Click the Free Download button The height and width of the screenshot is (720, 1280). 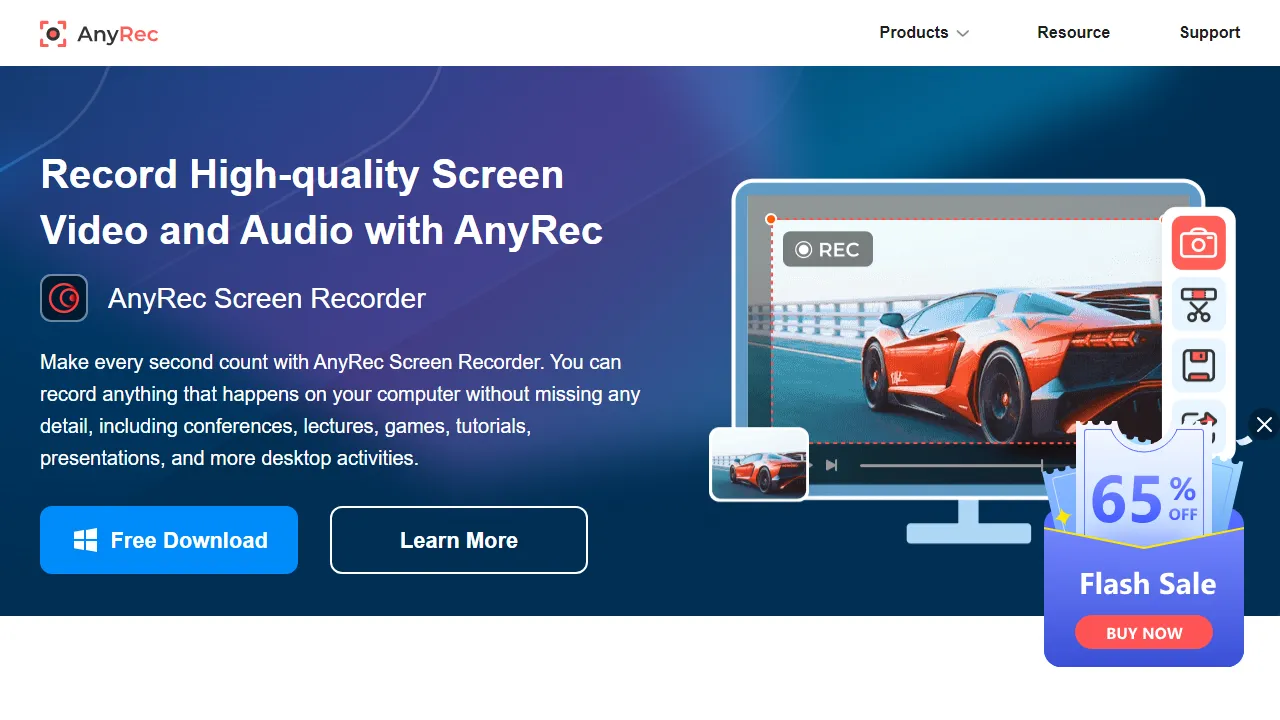pos(169,540)
